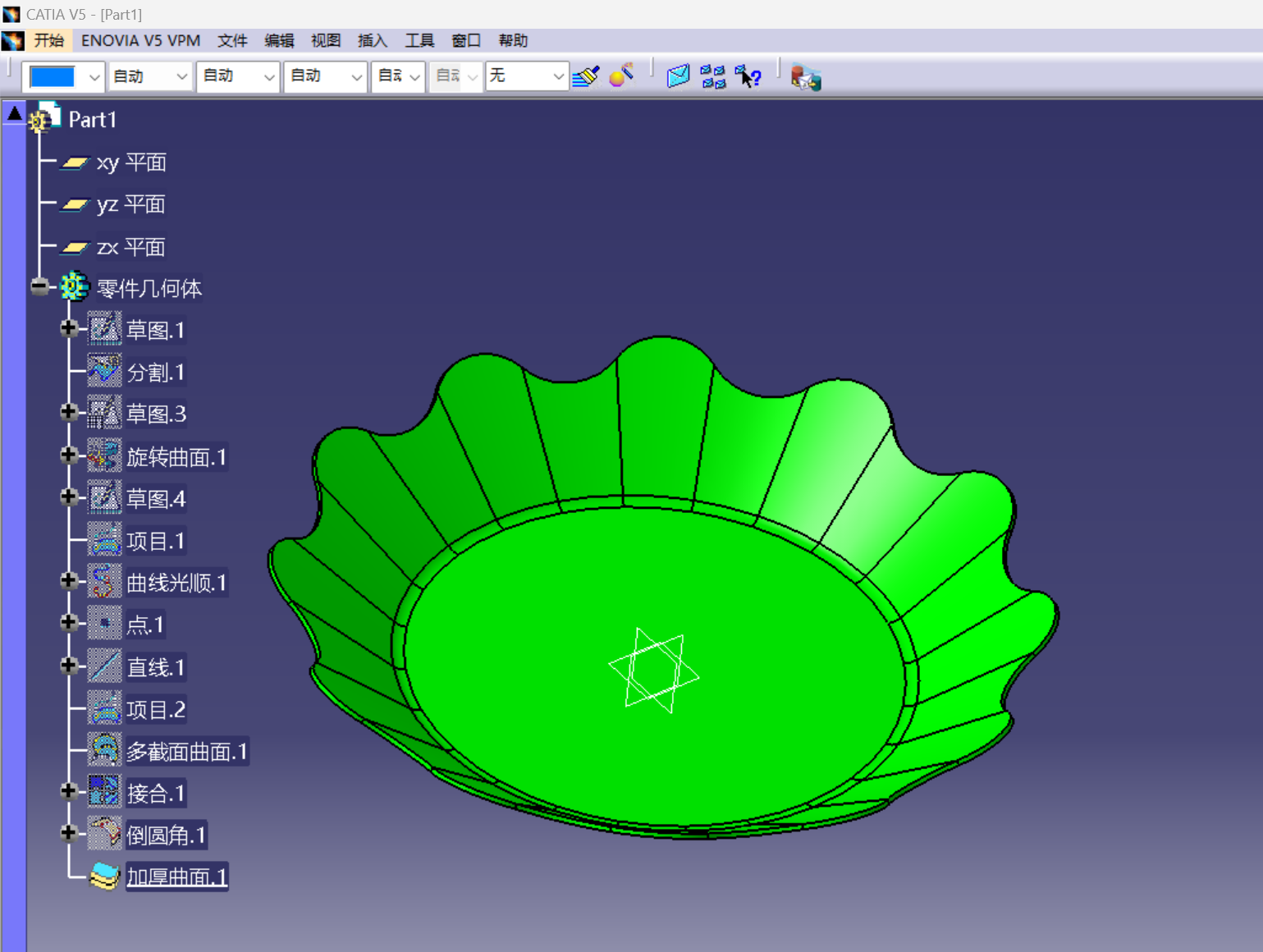Click the 直线.1 line icon
This screenshot has height=952, width=1263.
(x=104, y=666)
